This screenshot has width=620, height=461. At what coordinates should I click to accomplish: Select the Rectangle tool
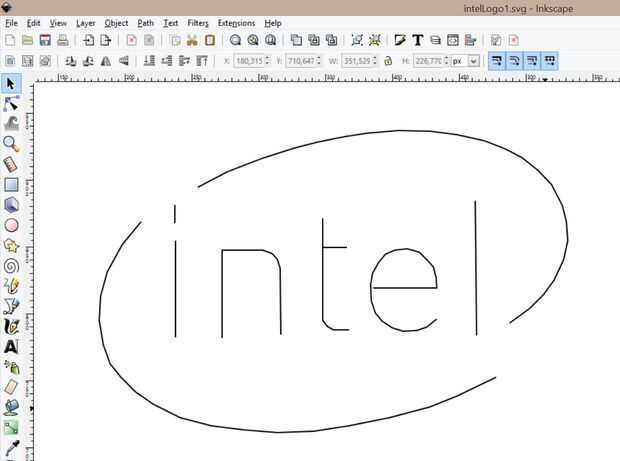point(11,185)
